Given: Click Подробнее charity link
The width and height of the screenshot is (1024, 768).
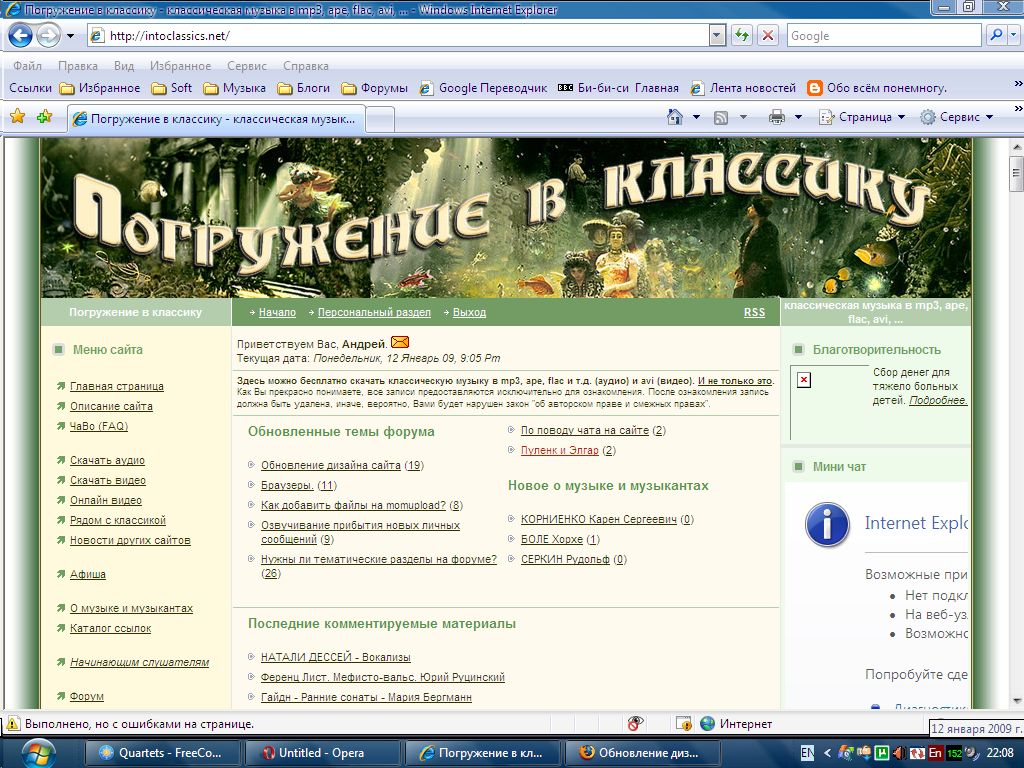Looking at the screenshot, I should 938,400.
